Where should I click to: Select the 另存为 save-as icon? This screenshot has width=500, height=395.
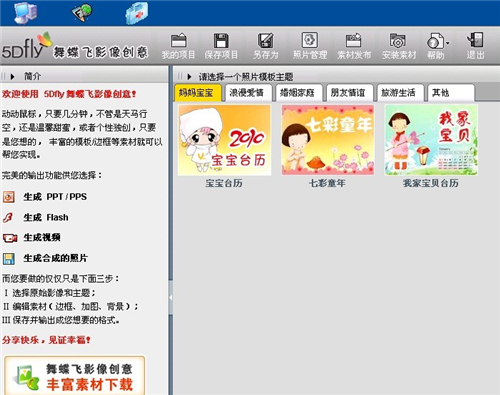click(265, 41)
